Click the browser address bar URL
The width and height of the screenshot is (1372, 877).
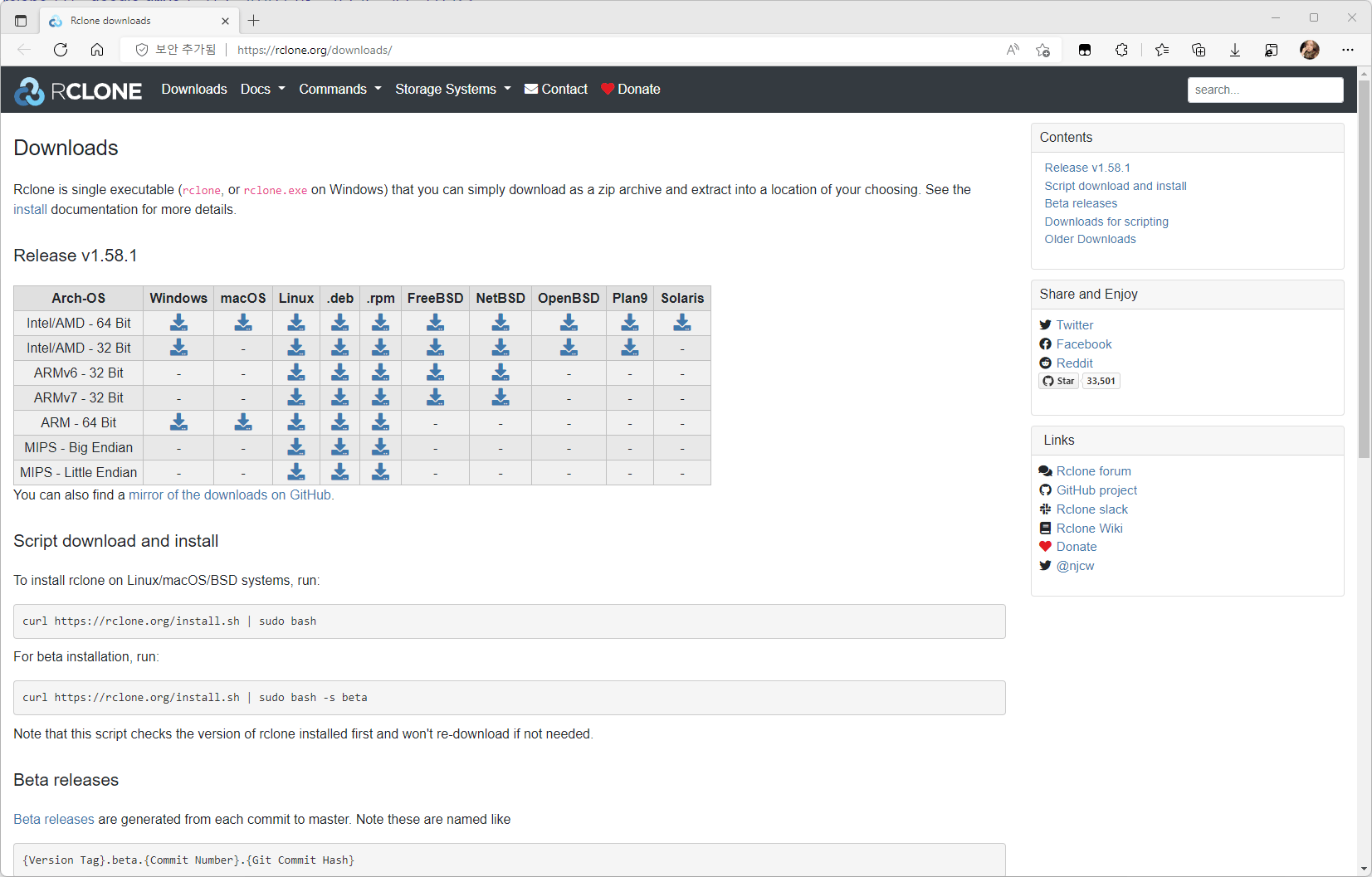point(315,50)
